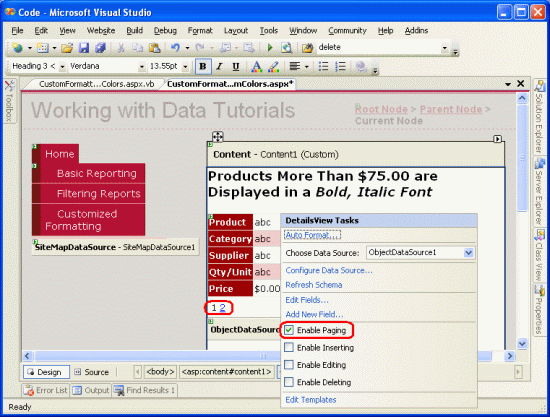Screen dimensions: 550x417
Task: Click the Edit Templates link
Action: [x=311, y=400]
